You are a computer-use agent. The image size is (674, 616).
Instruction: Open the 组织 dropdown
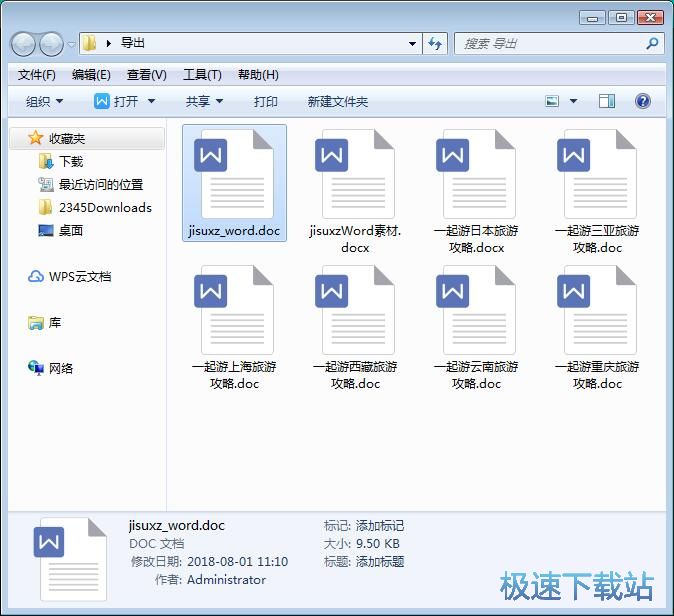pos(44,102)
